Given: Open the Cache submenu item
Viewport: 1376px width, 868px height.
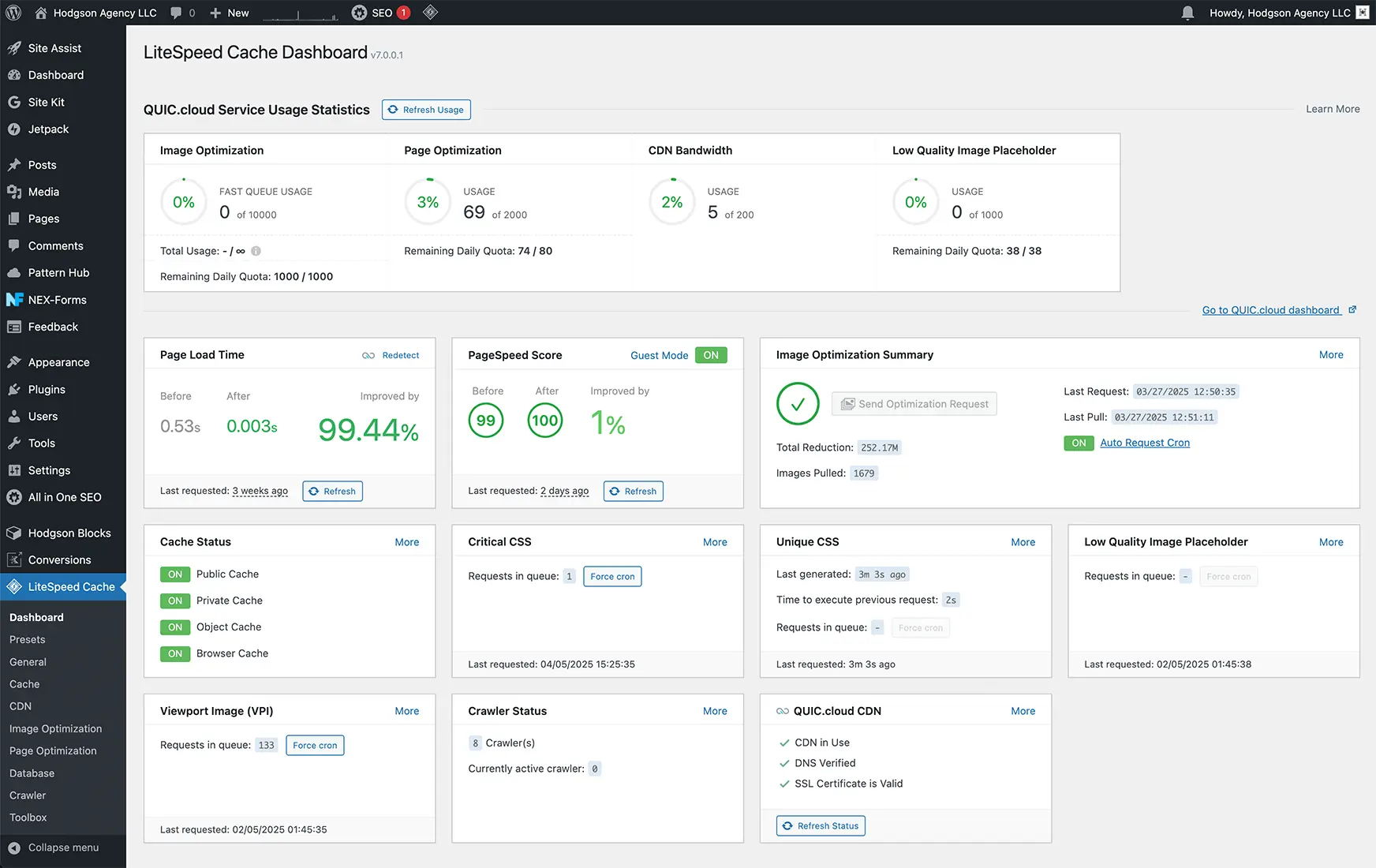Looking at the screenshot, I should pyautogui.click(x=24, y=684).
